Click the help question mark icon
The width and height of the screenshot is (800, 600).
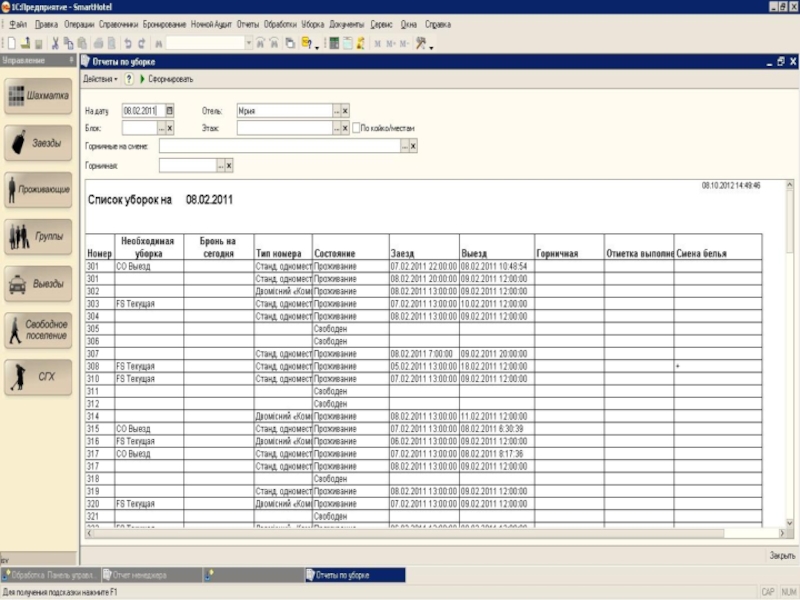pos(129,78)
